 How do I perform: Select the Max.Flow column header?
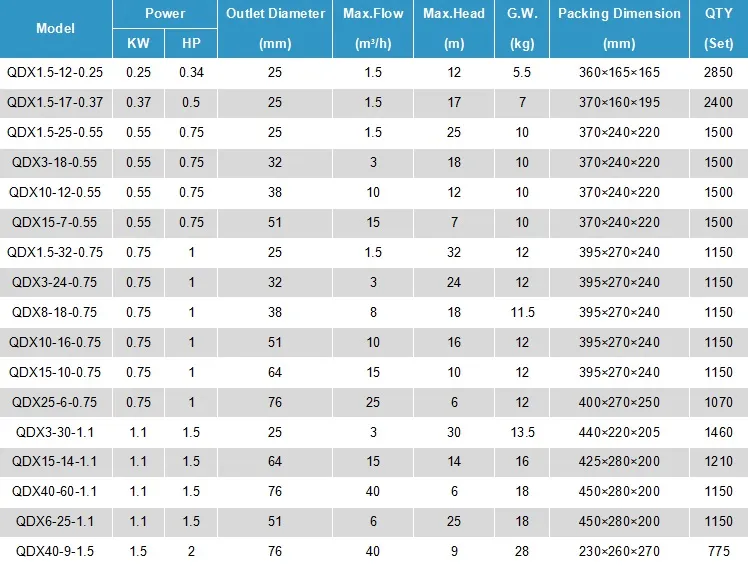pos(373,28)
